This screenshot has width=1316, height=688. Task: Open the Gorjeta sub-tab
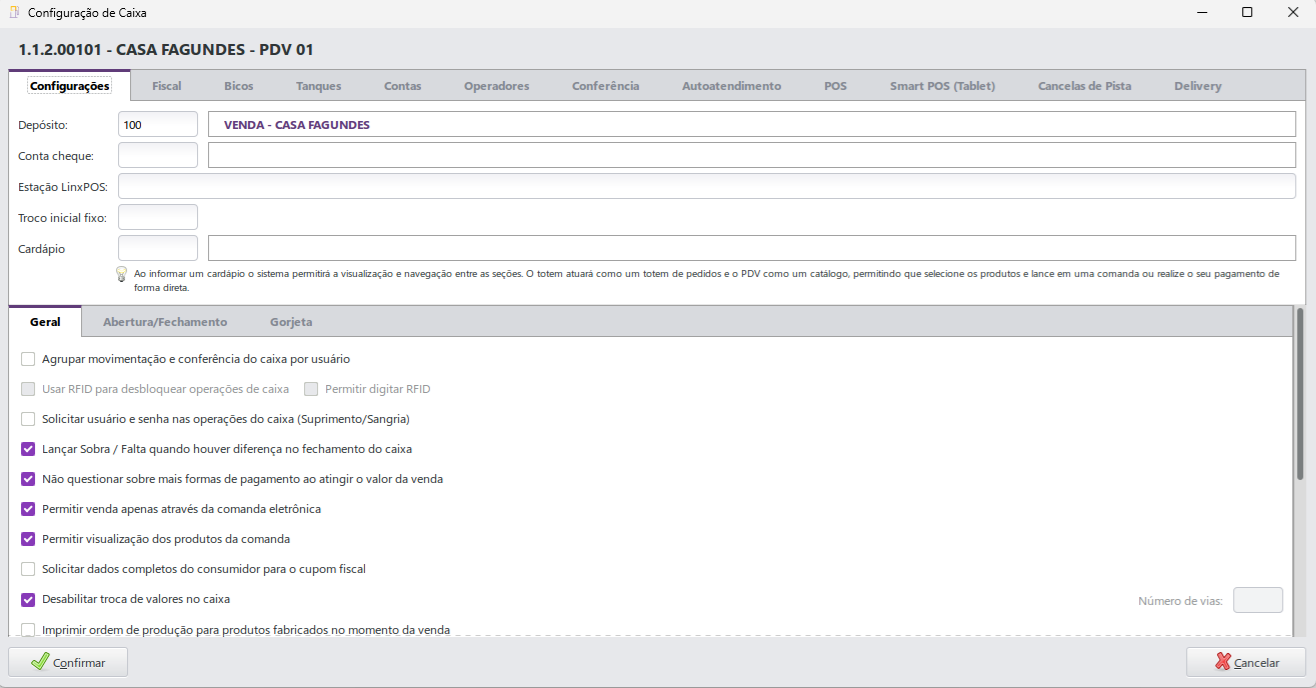tap(291, 322)
